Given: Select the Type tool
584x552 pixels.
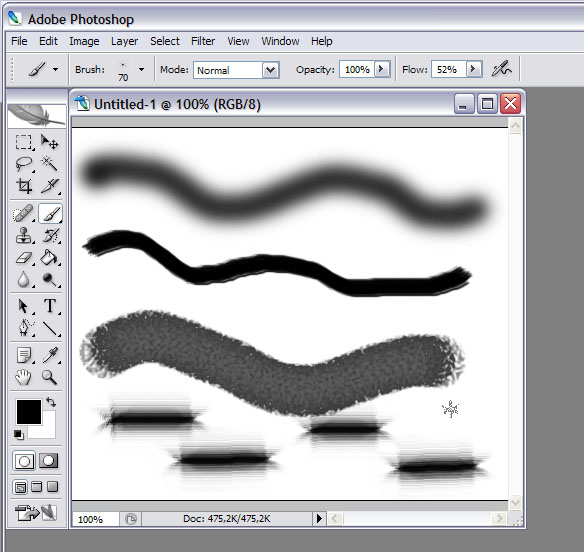Looking at the screenshot, I should tap(50, 306).
